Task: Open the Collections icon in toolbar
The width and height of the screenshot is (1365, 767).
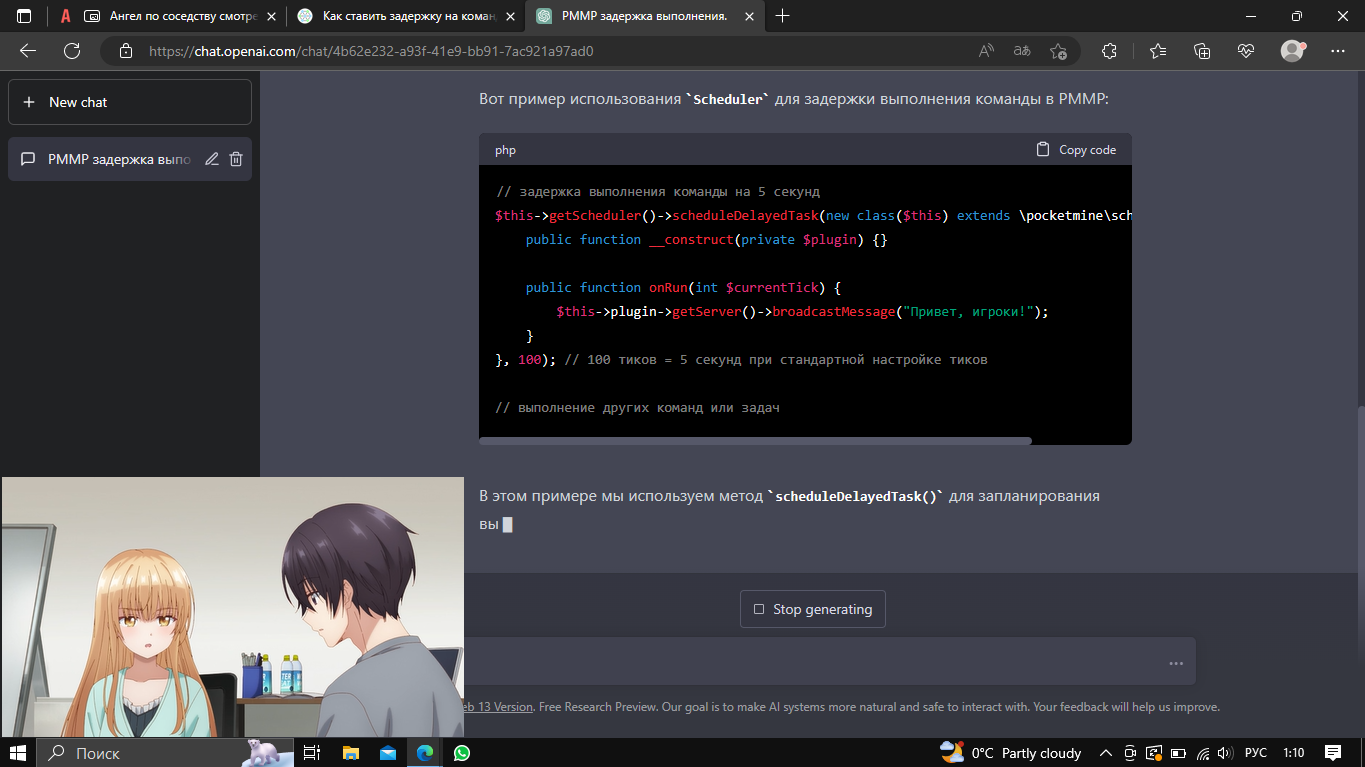Action: pos(1202,51)
